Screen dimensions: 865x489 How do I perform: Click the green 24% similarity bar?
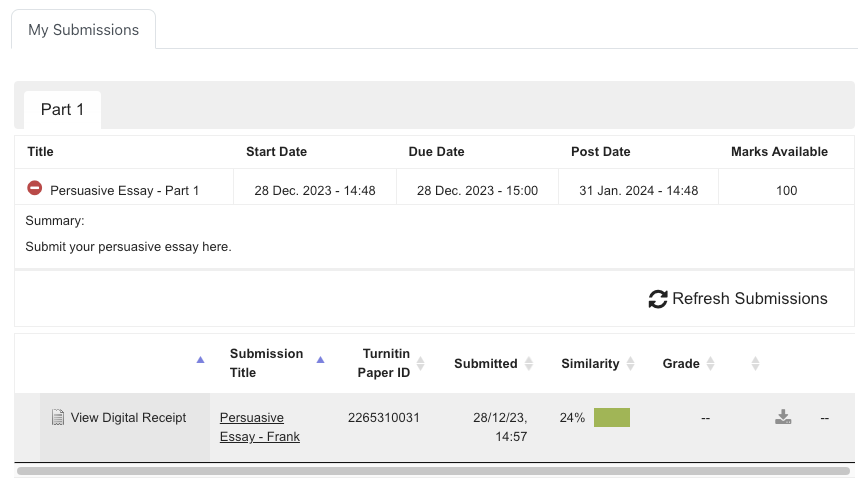coord(611,418)
